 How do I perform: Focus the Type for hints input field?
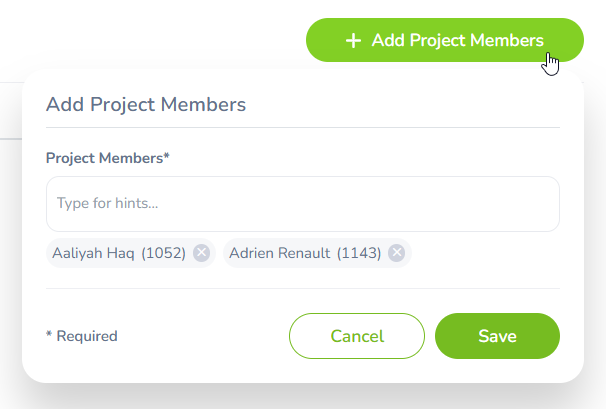(303, 204)
